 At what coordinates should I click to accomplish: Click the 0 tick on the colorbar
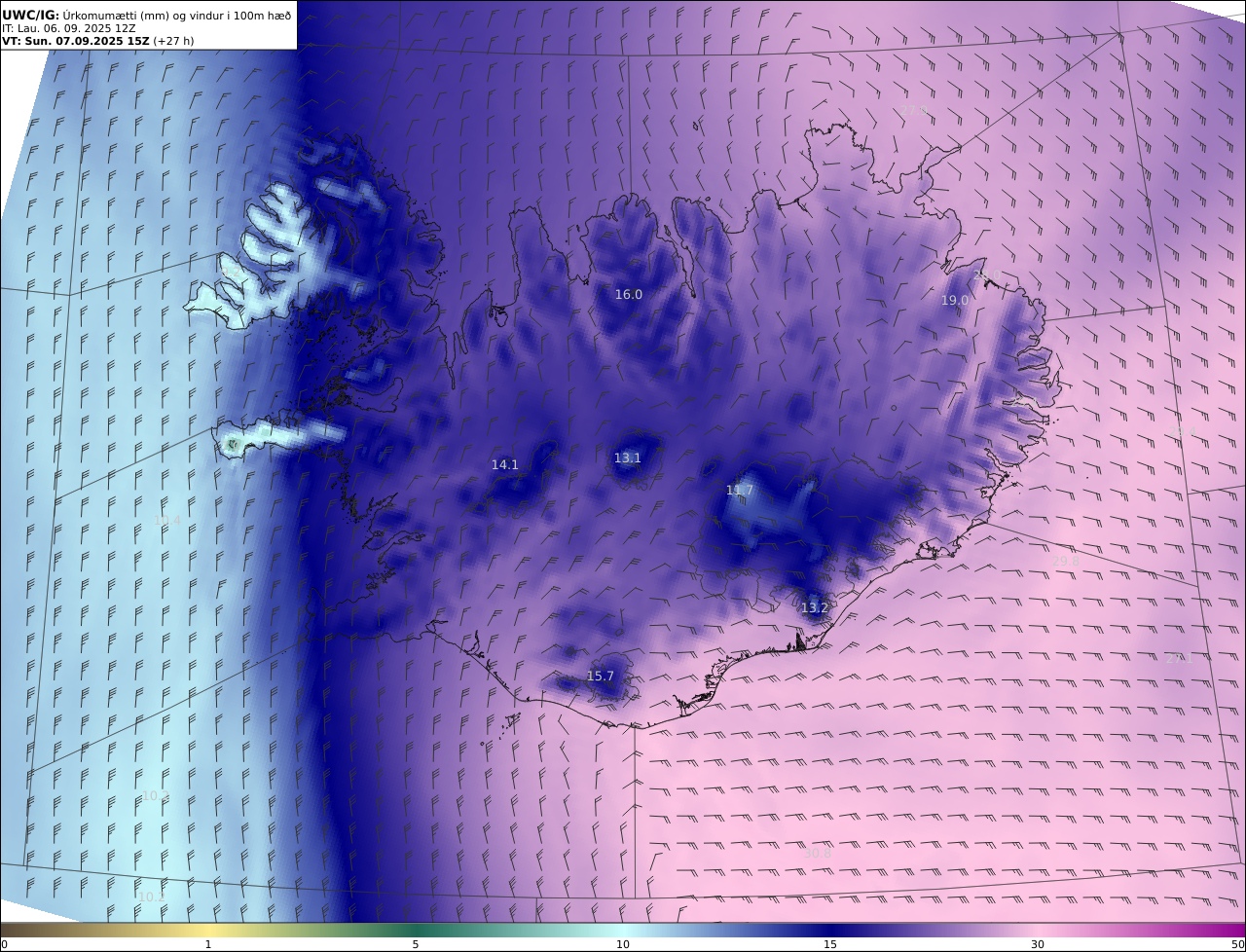[4, 944]
